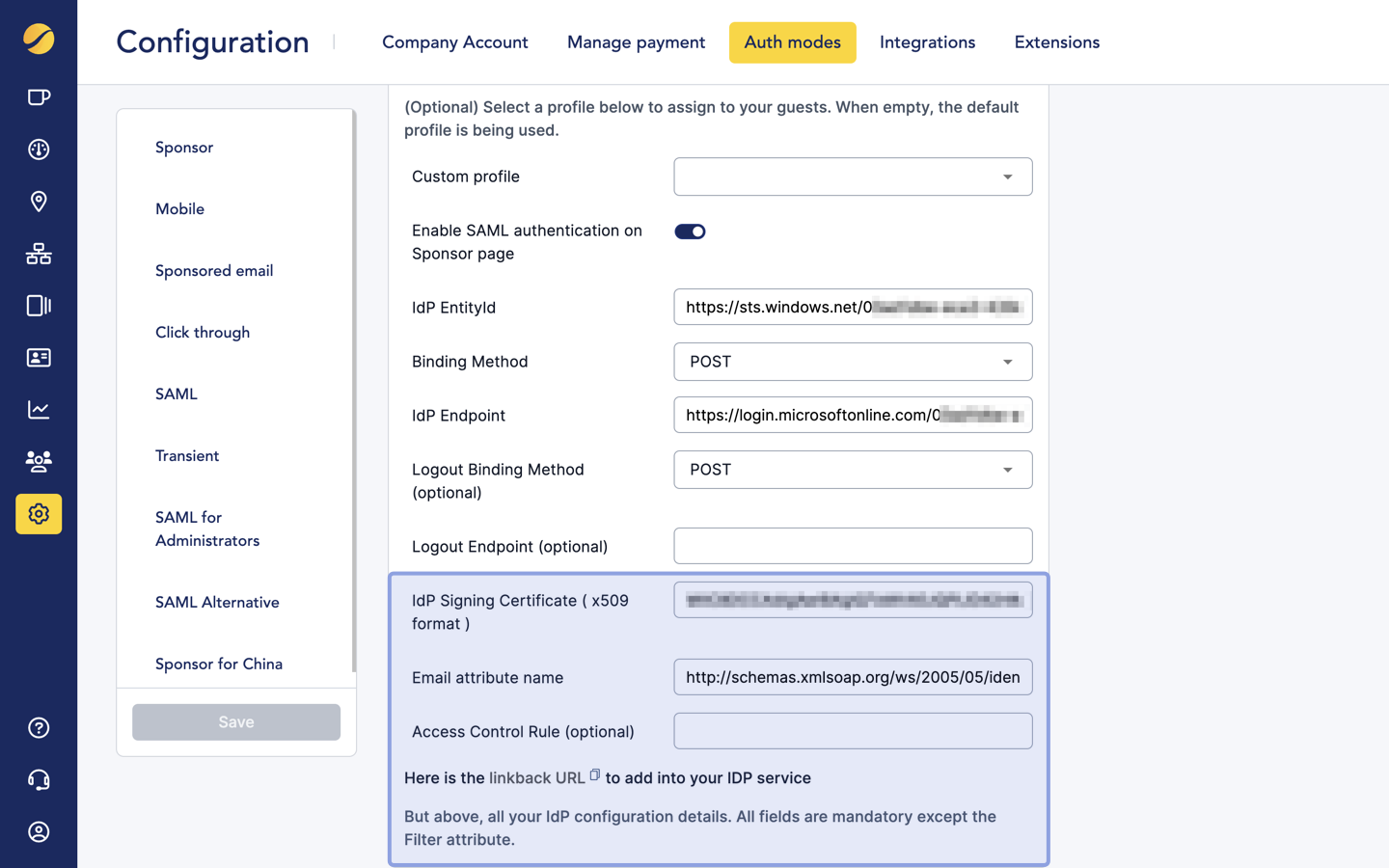The width and height of the screenshot is (1389, 868).
Task: Open the users group icon in sidebar
Action: point(39,462)
